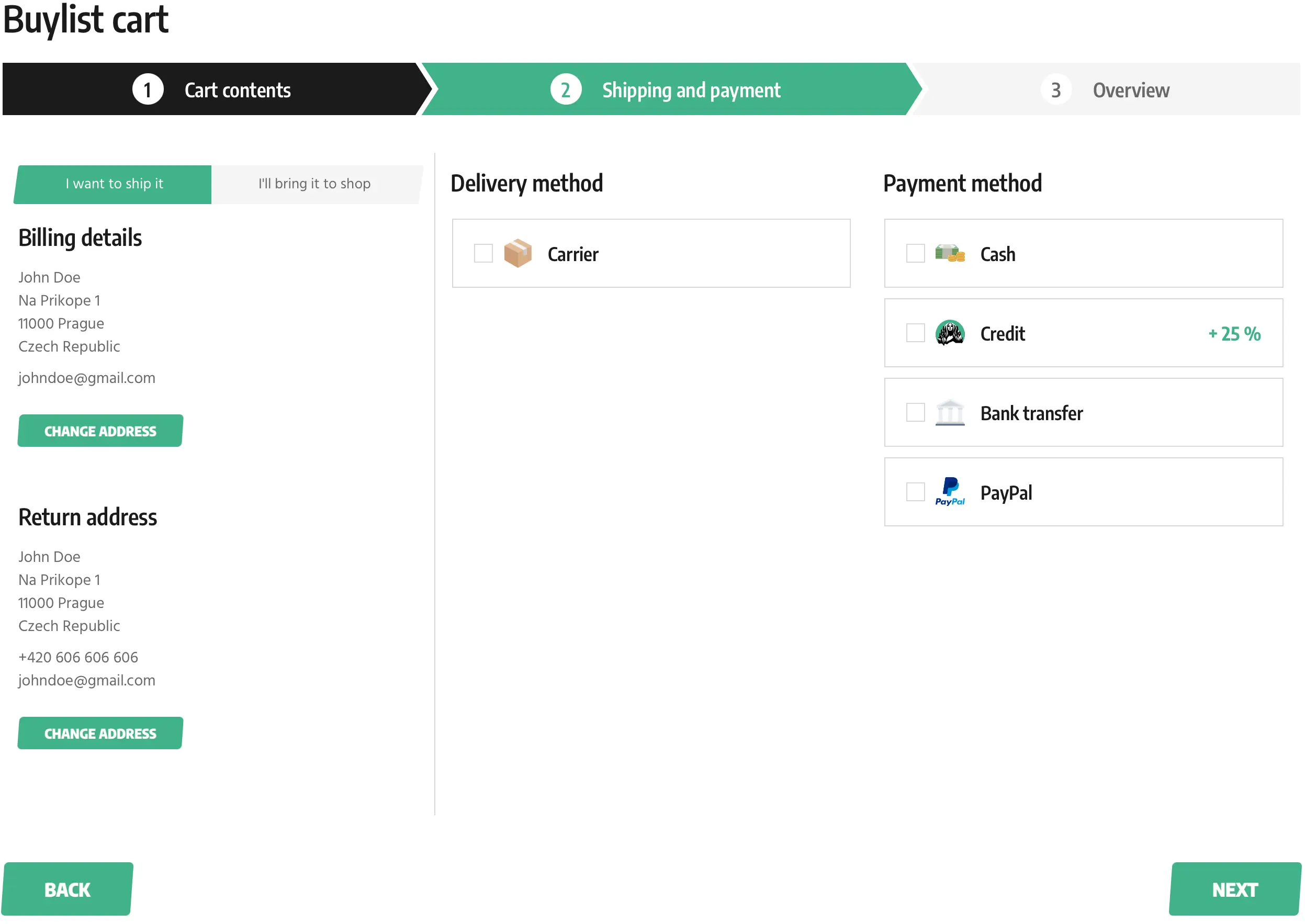
Task: Click the billing email johndoe@gmail.com
Action: click(86, 378)
